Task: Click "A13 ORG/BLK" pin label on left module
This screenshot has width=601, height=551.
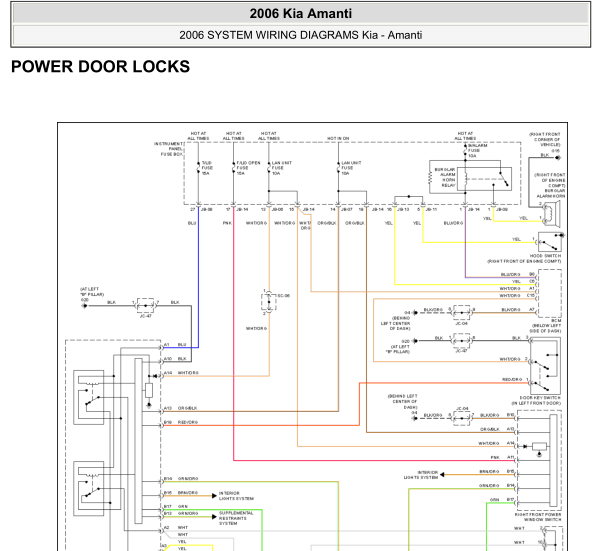Action: (x=180, y=408)
